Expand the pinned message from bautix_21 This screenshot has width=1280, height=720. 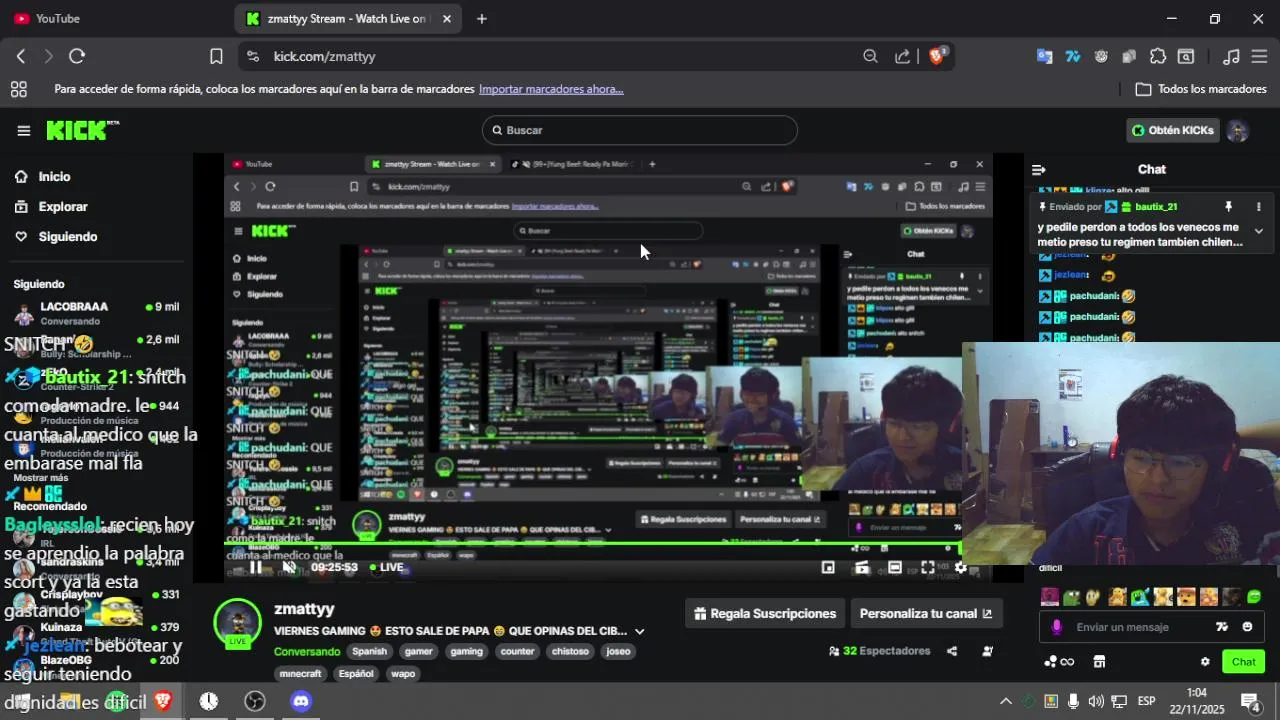1258,231
